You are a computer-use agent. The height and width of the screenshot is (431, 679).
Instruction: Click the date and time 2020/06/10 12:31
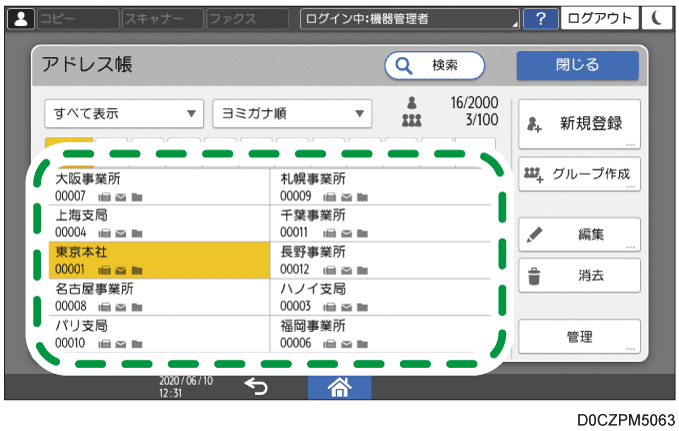(x=186, y=387)
